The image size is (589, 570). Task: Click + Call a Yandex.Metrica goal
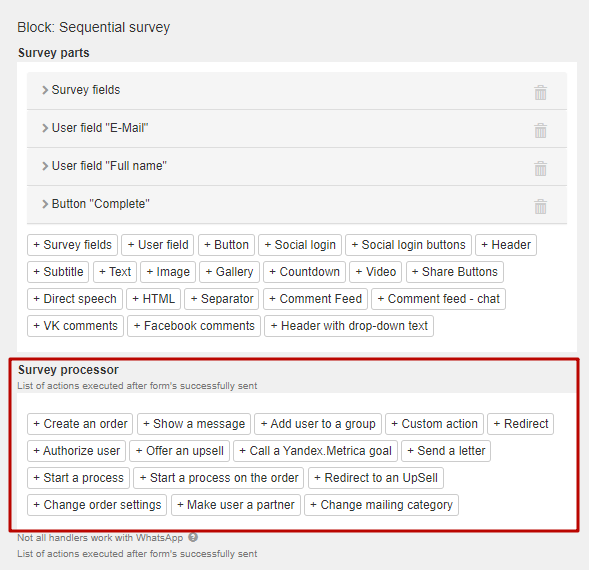[x=316, y=451]
